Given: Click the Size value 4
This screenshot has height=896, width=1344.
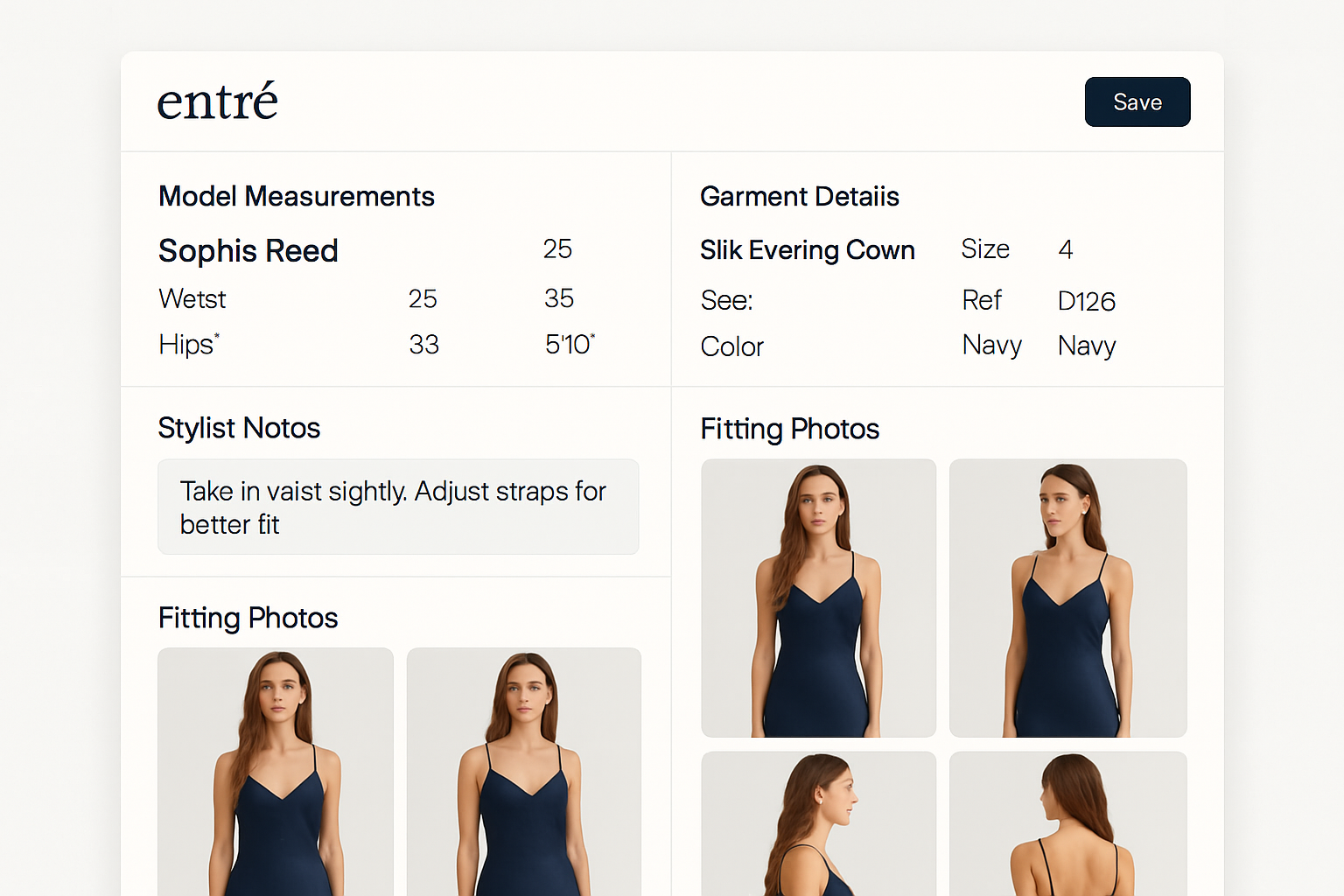Looking at the screenshot, I should pos(1065,249).
